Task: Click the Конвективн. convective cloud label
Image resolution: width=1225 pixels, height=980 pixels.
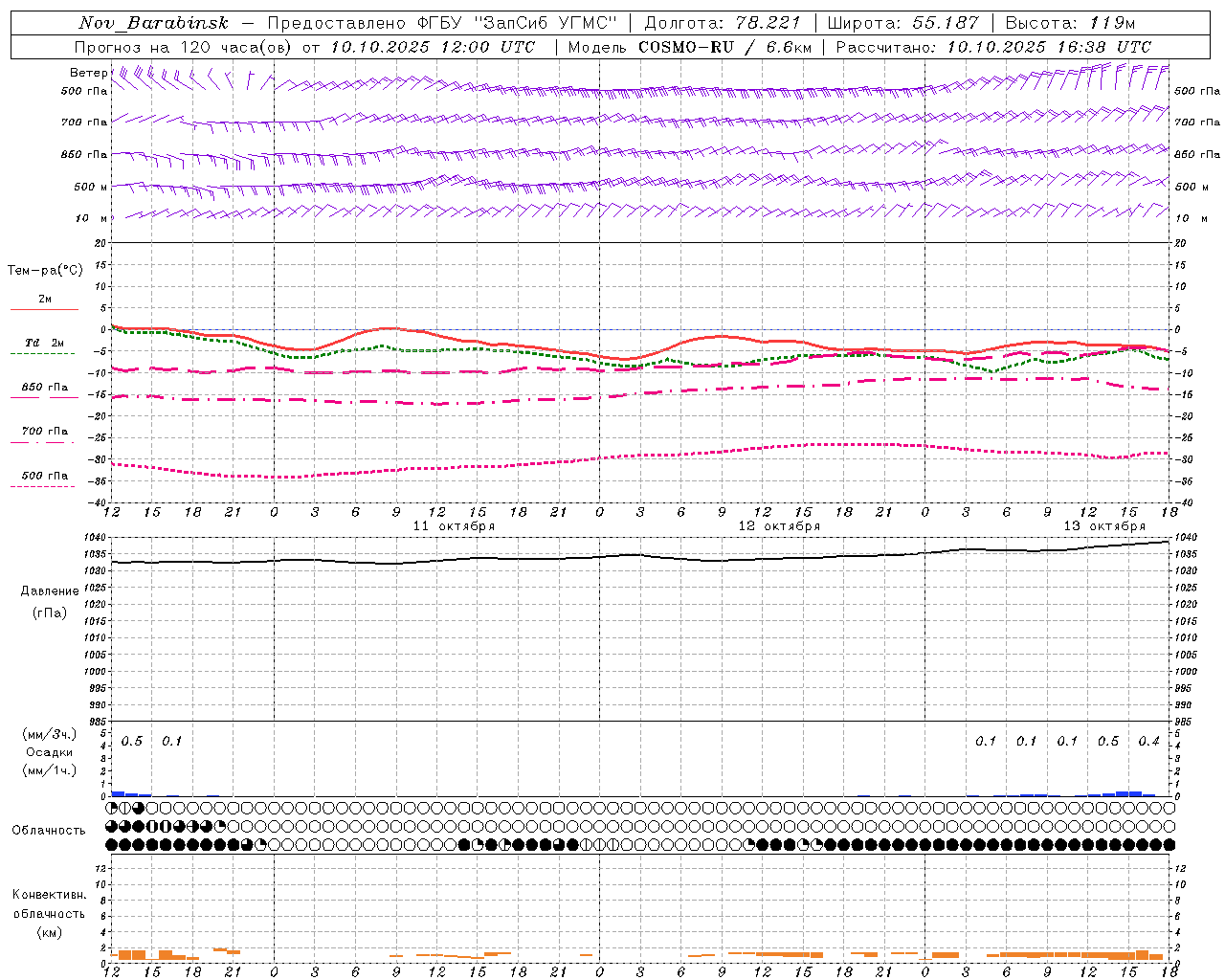Action: point(49,895)
